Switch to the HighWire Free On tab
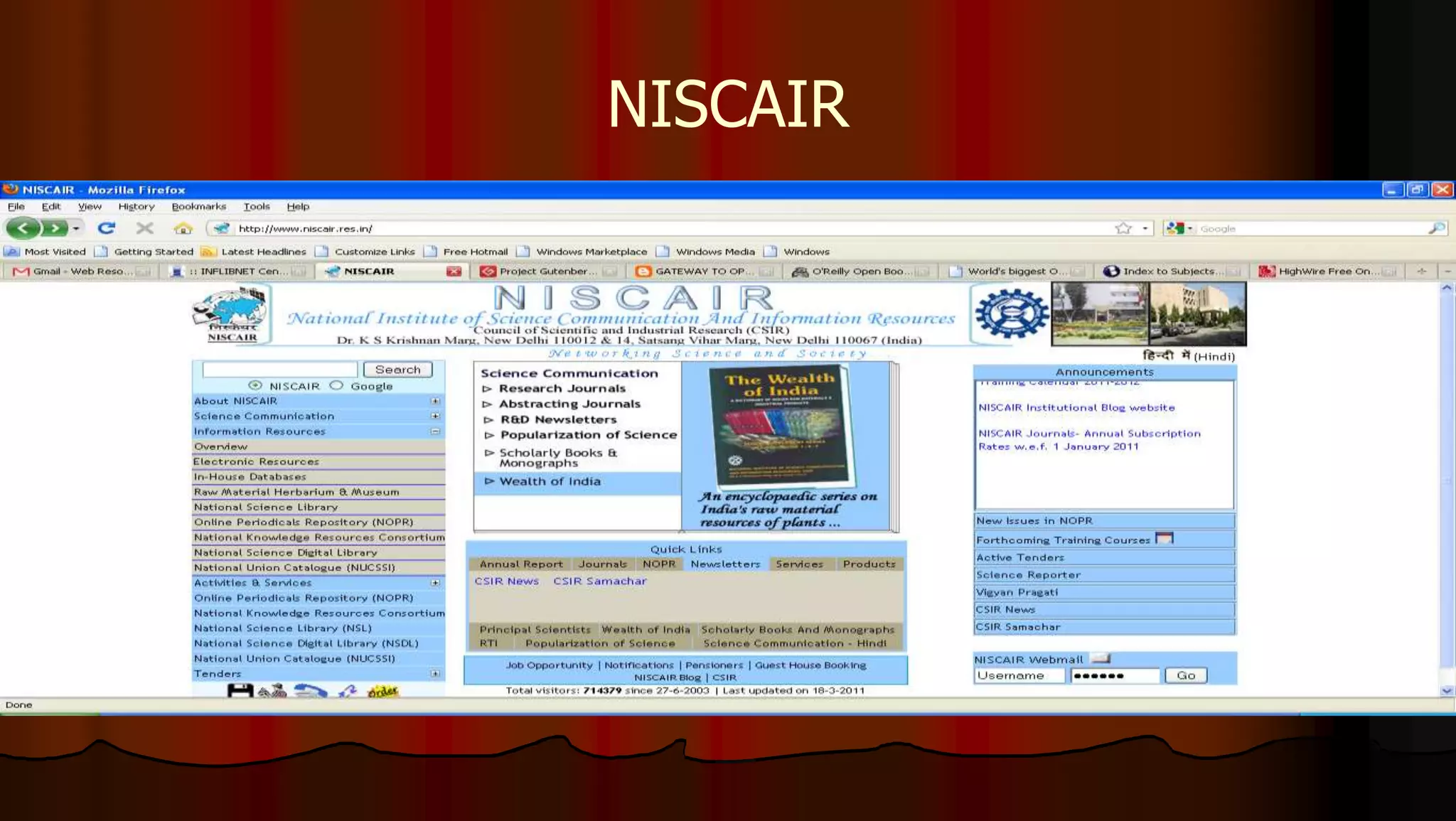This screenshot has width=1456, height=821. point(1328,271)
